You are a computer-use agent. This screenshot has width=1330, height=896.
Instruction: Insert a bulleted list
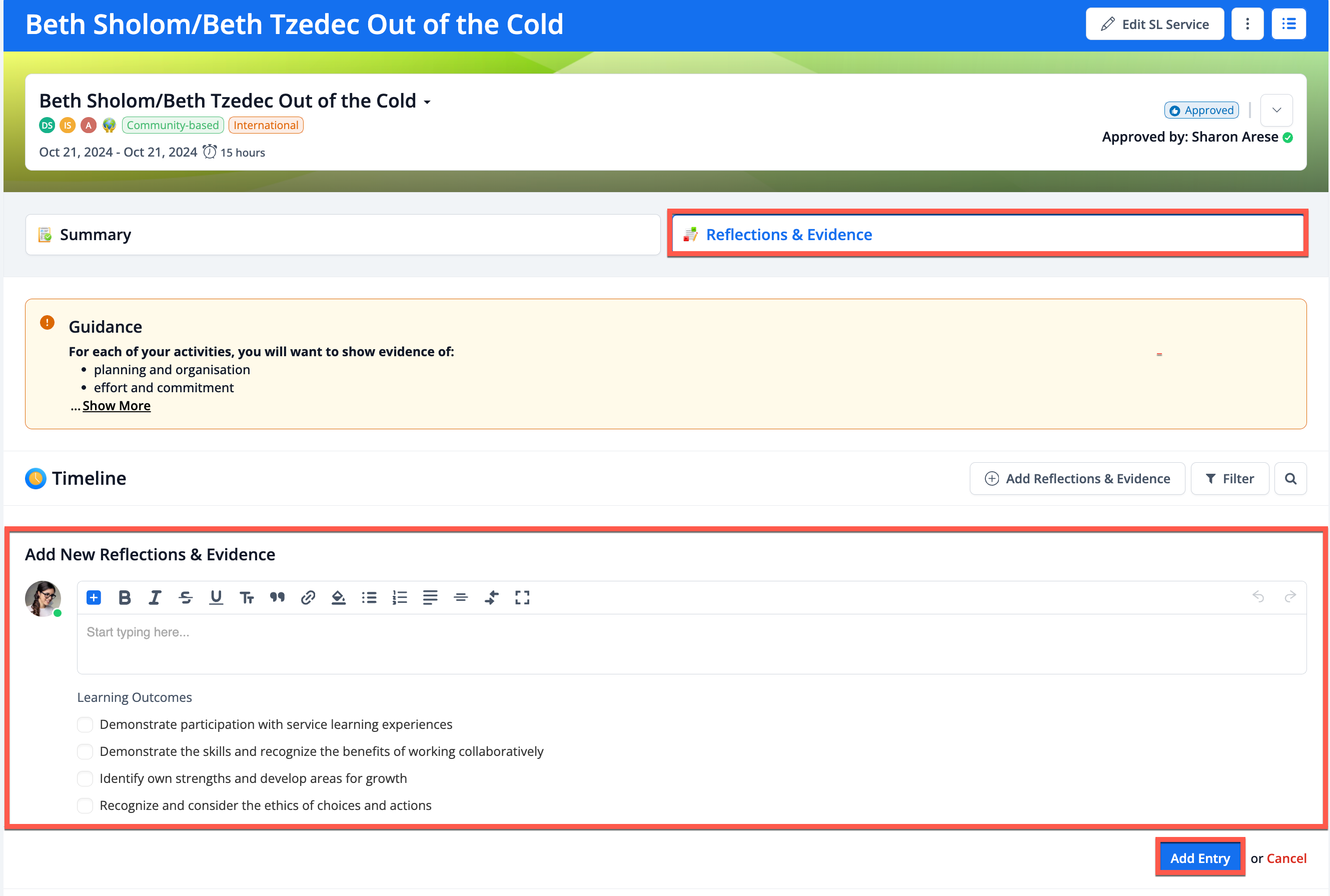pos(369,598)
